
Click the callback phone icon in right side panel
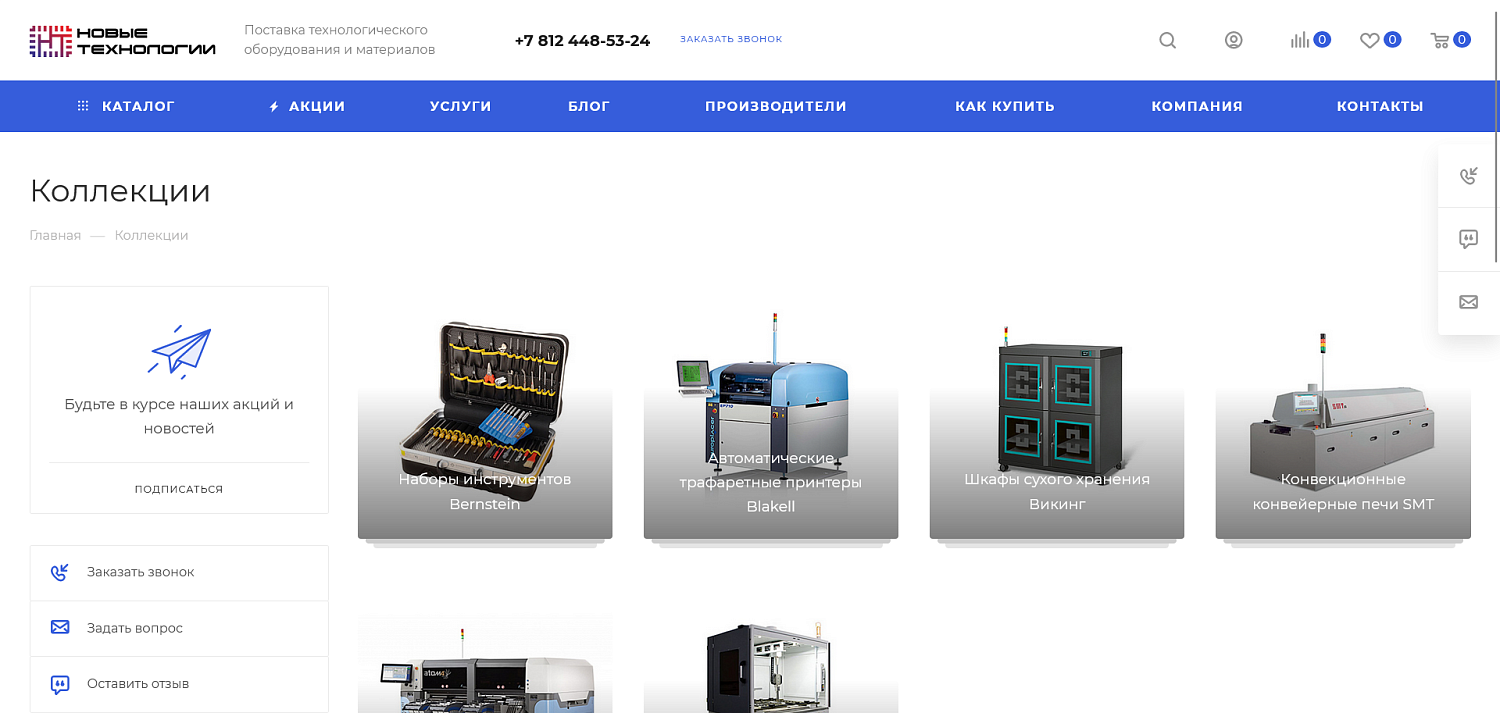click(x=1468, y=176)
